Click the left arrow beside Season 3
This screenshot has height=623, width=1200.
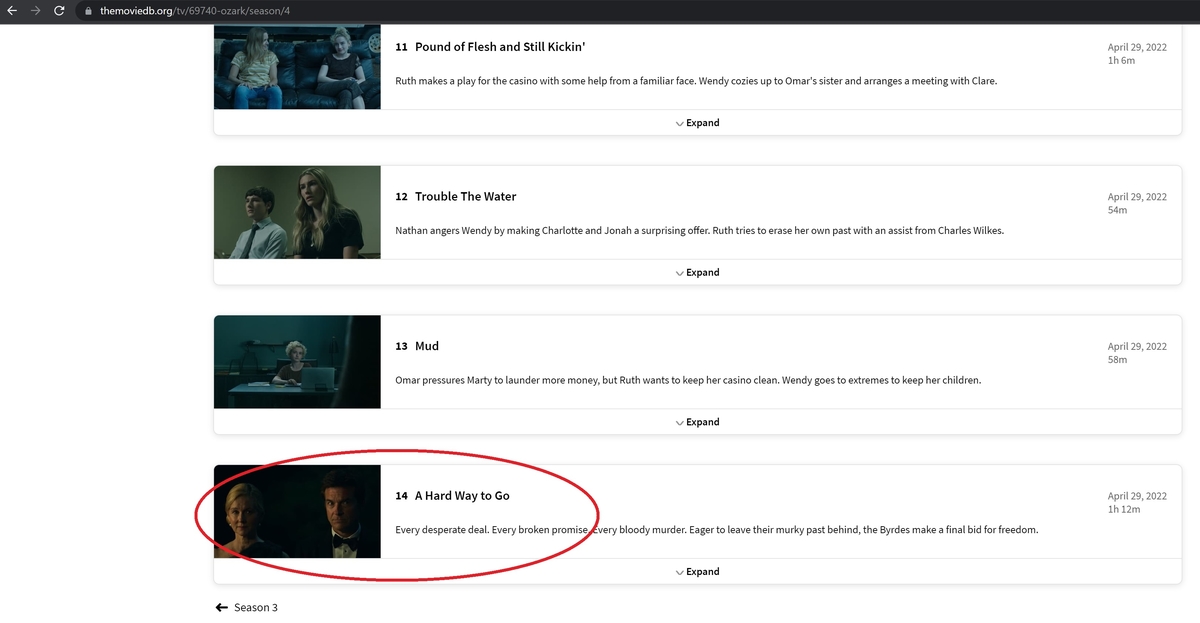pyautogui.click(x=221, y=607)
